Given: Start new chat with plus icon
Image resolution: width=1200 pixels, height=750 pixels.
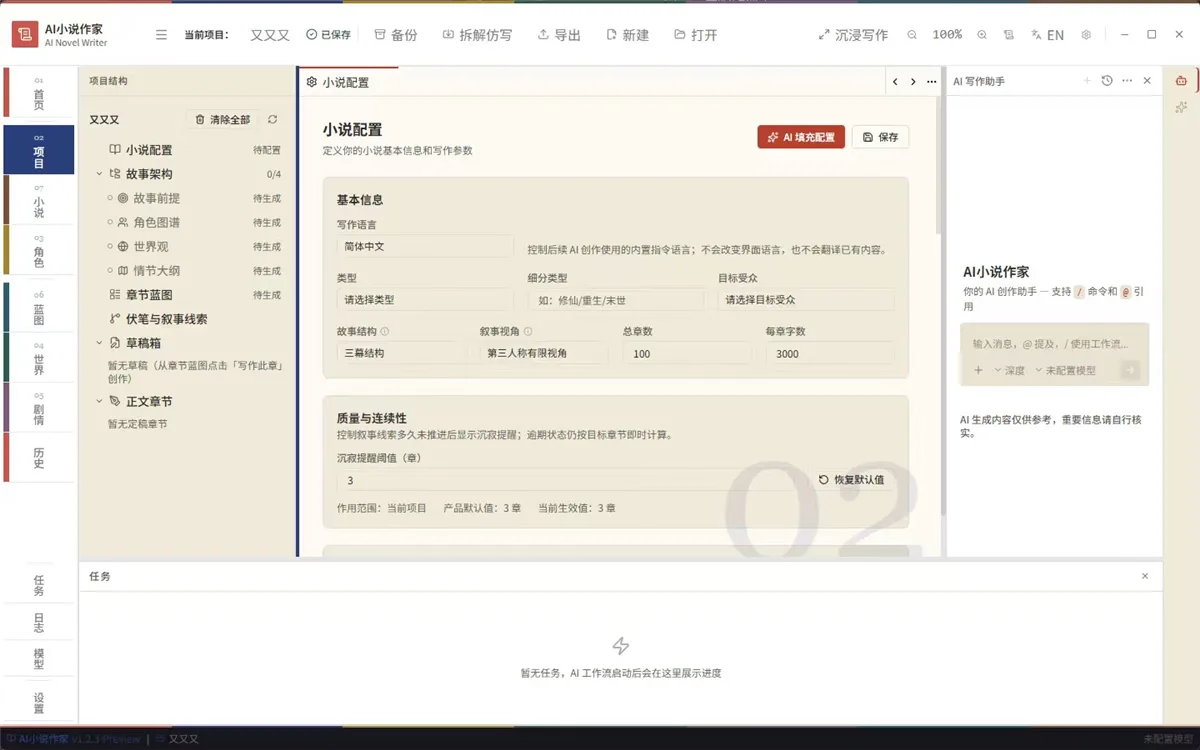Looking at the screenshot, I should (x=1087, y=81).
